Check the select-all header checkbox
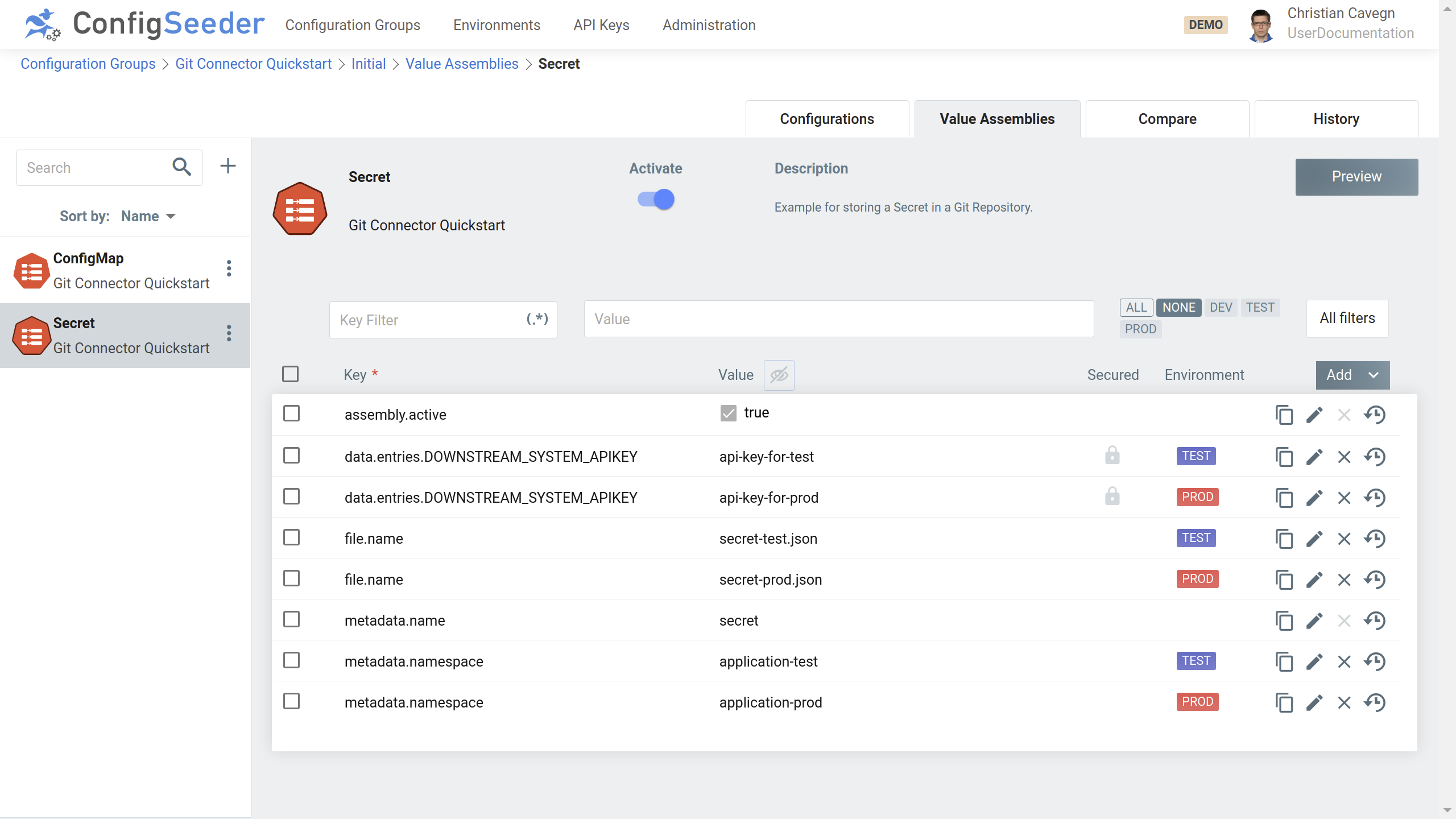The height and width of the screenshot is (819, 1456). click(x=291, y=374)
